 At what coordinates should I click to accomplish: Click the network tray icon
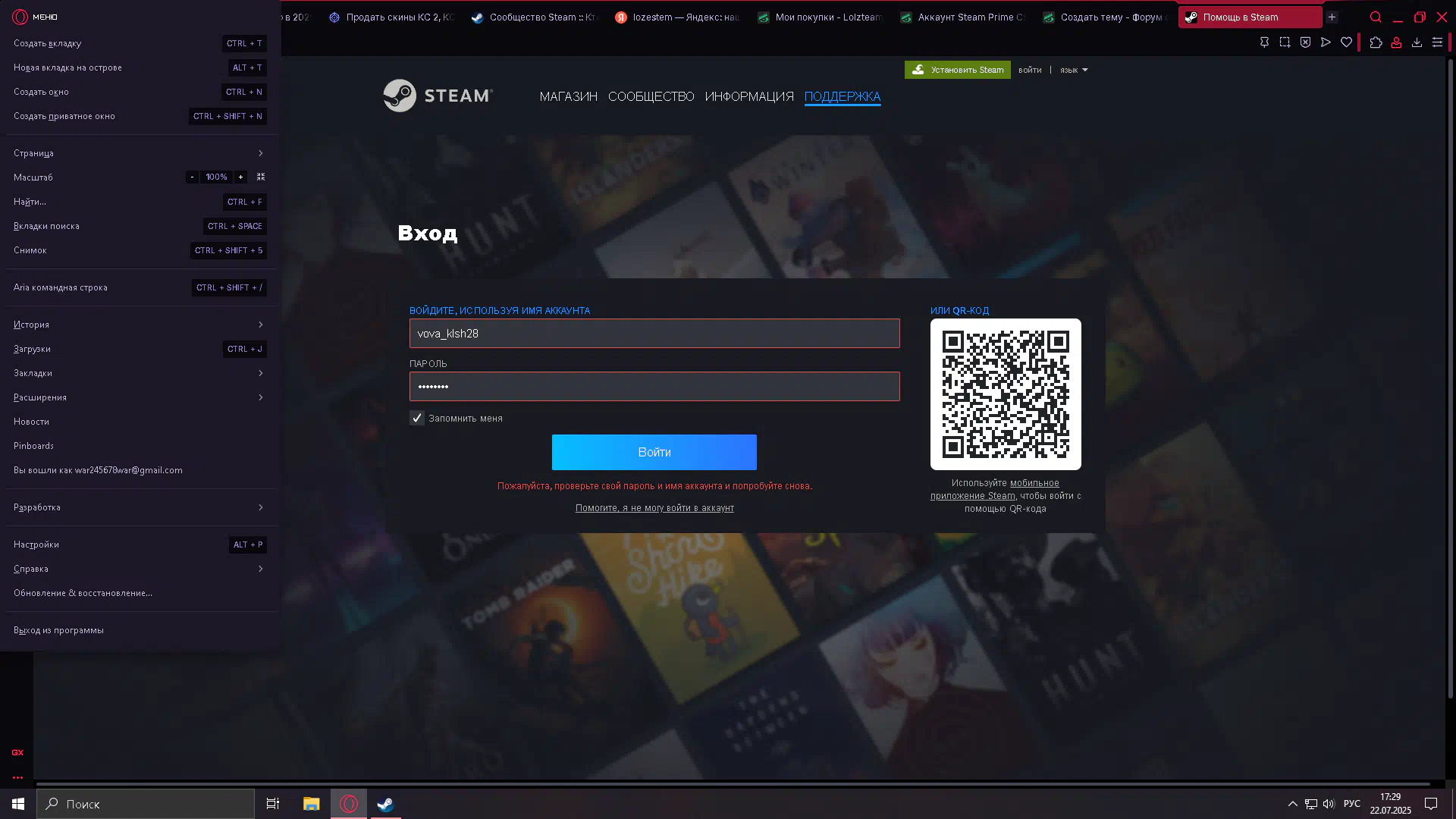coord(1310,804)
